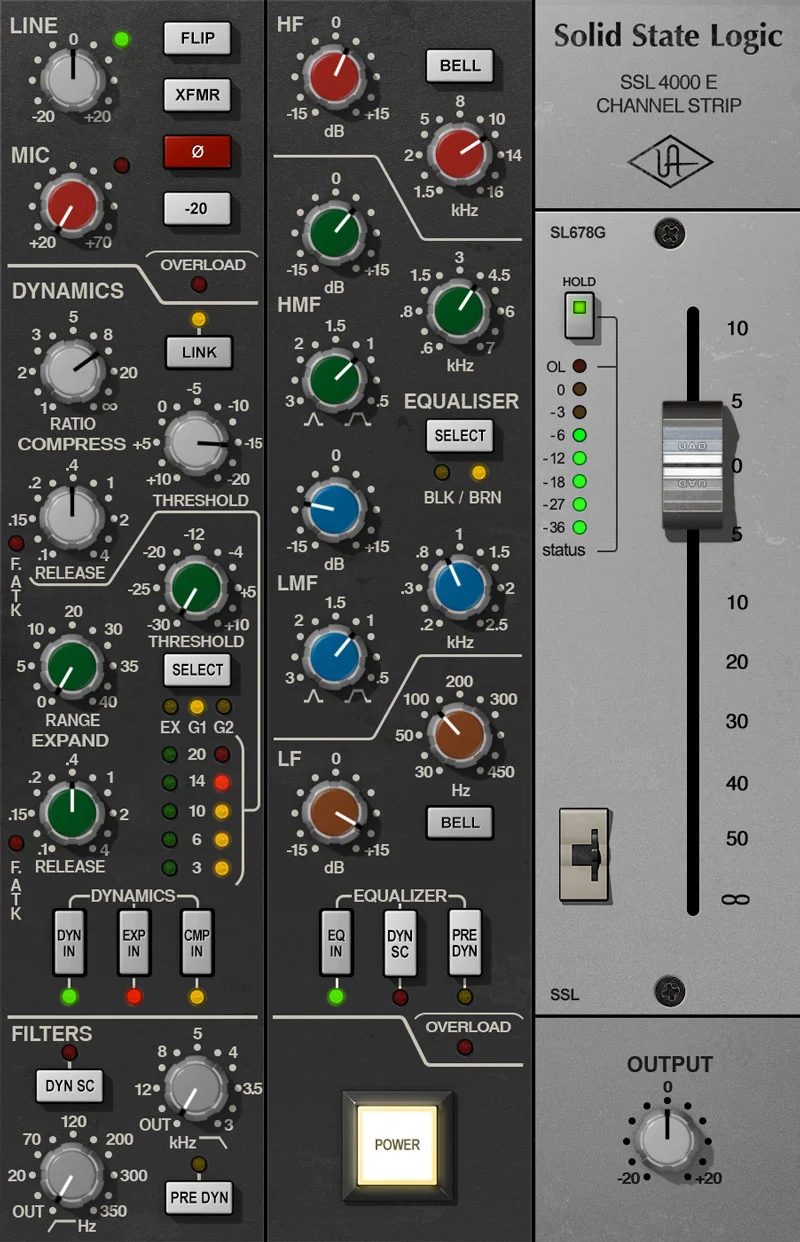Click the low-pass filter kHz knob
This screenshot has width=800, height=1242.
196,1088
